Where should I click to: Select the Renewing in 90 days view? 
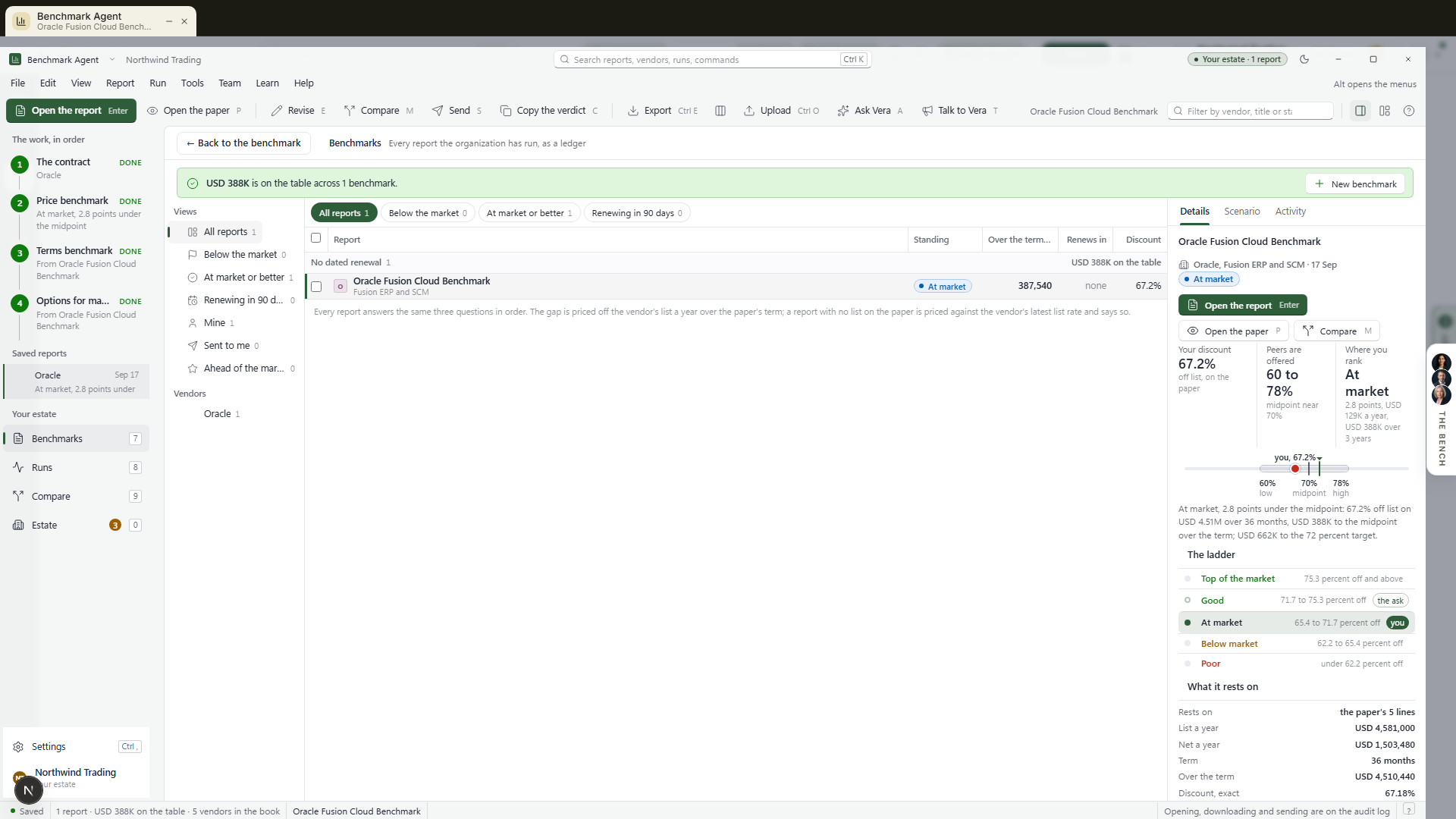236,300
